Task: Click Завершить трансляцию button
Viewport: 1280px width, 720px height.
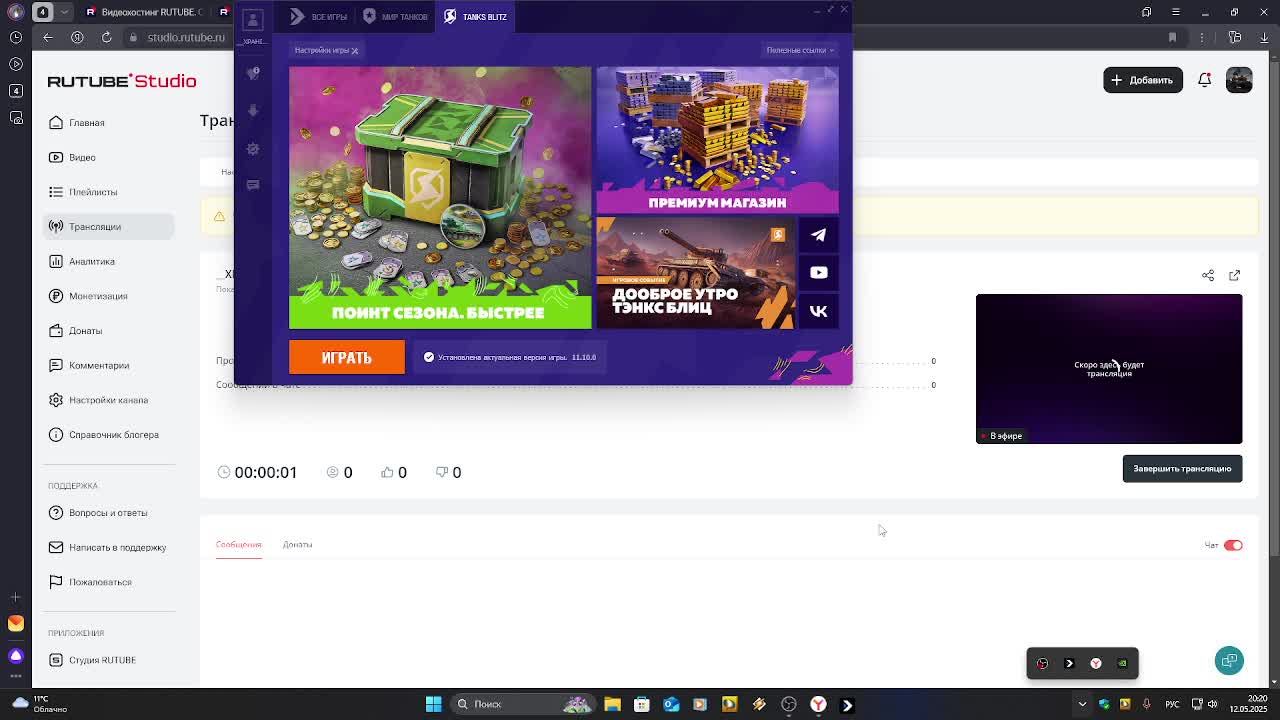Action: click(x=1182, y=469)
